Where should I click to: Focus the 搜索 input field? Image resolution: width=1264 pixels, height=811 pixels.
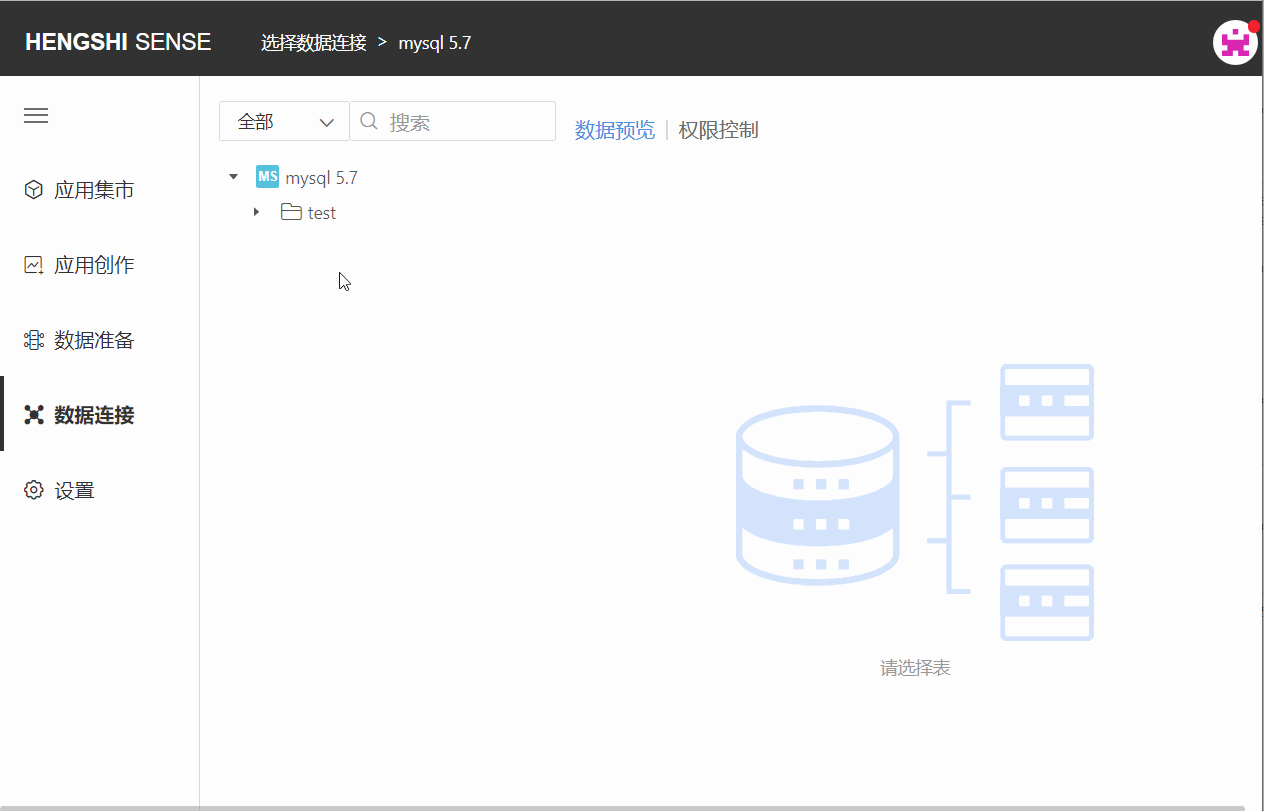(x=452, y=121)
